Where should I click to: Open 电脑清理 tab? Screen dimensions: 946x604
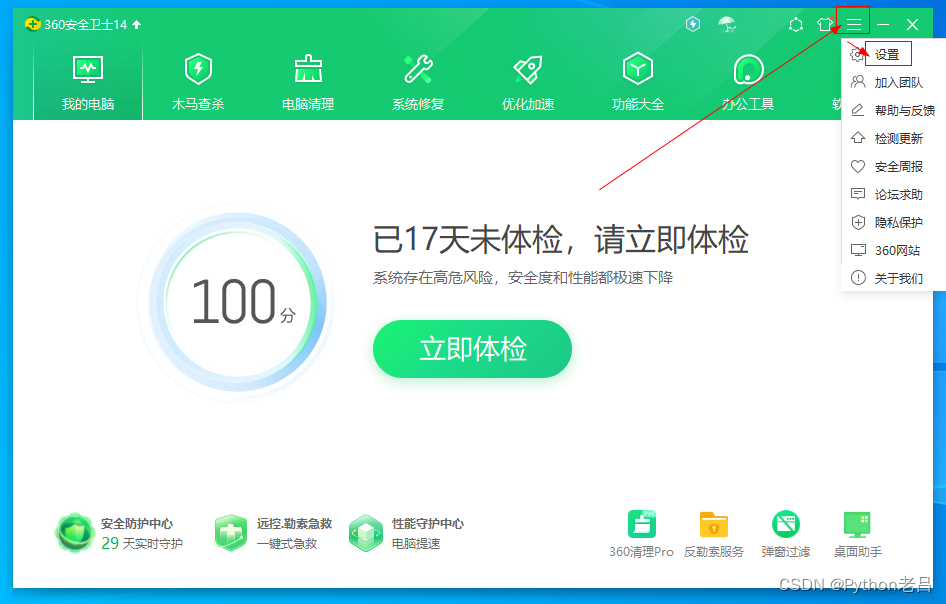click(308, 82)
